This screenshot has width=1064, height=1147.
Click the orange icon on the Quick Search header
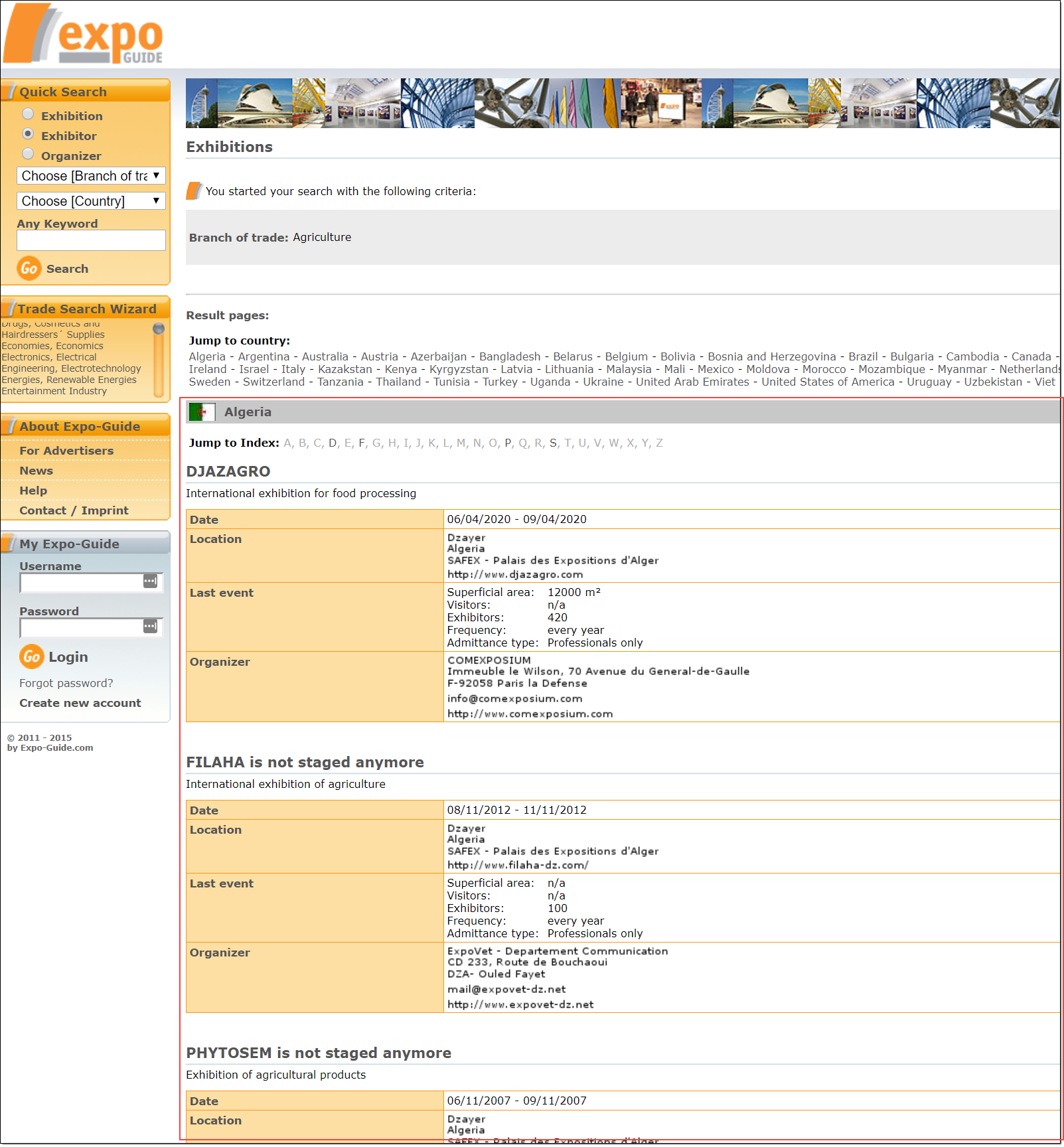[x=11, y=91]
